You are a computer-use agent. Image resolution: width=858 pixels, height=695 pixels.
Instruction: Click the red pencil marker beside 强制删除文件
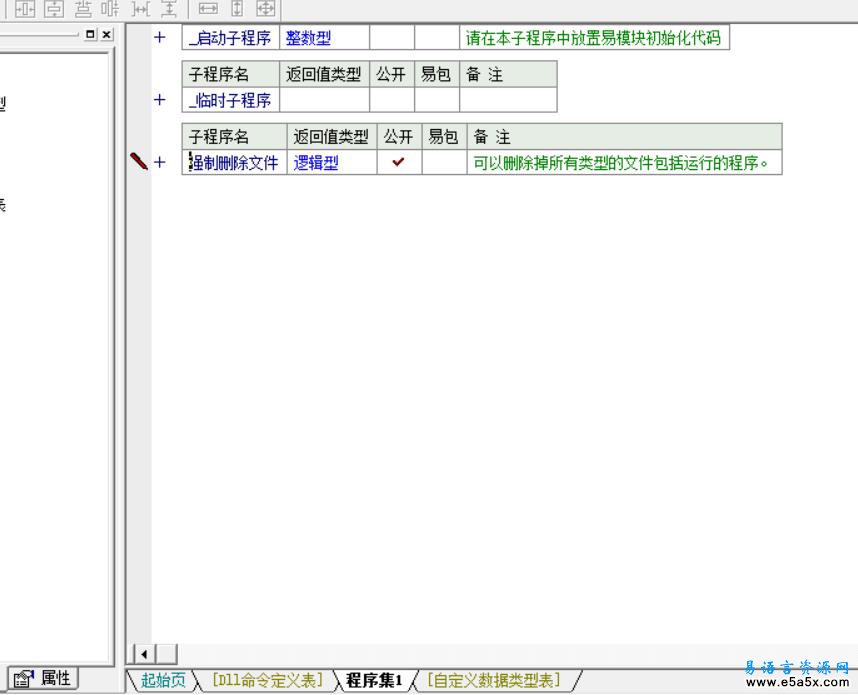[140, 162]
